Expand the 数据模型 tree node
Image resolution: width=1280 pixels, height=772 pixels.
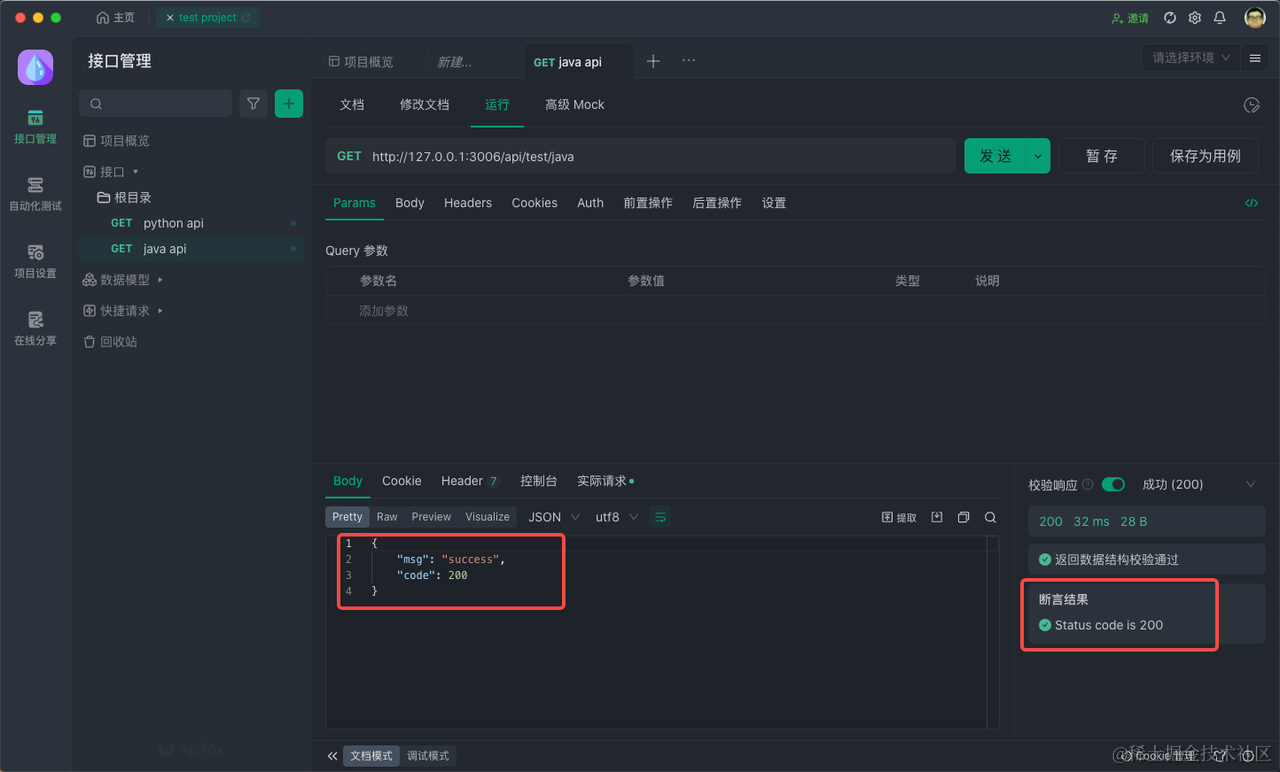160,280
